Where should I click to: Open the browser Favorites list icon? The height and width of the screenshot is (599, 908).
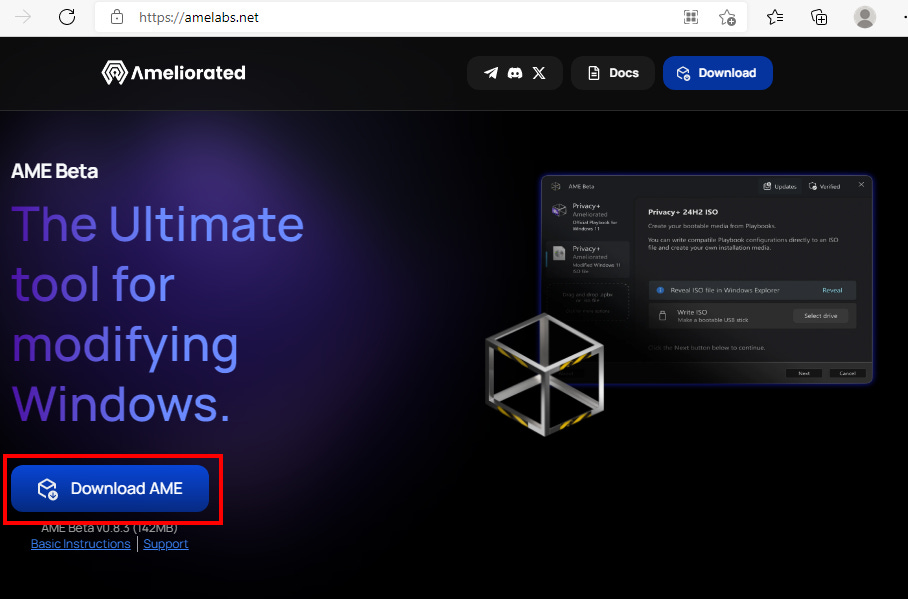click(775, 17)
